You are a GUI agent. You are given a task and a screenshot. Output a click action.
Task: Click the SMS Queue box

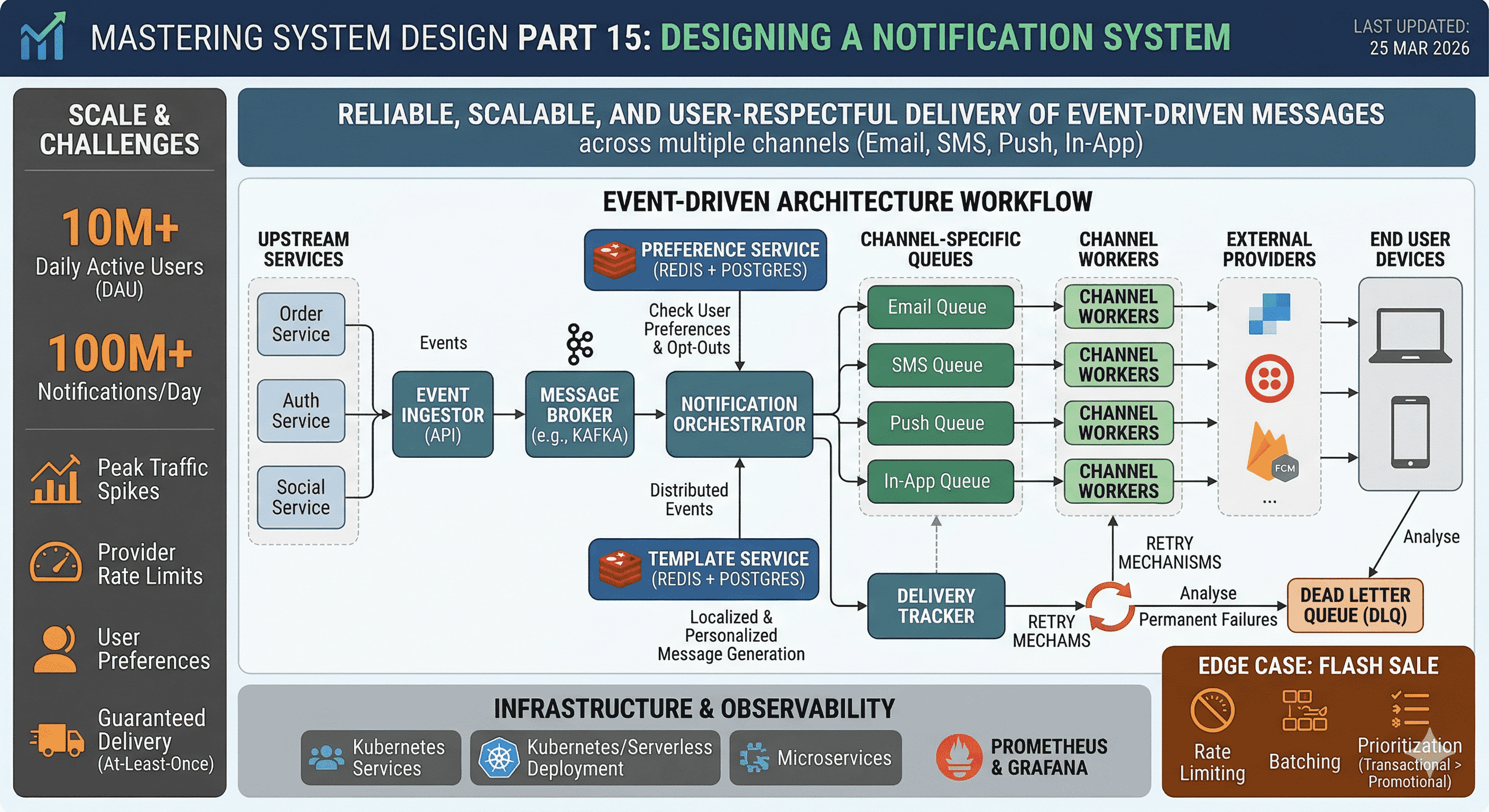pos(941,365)
